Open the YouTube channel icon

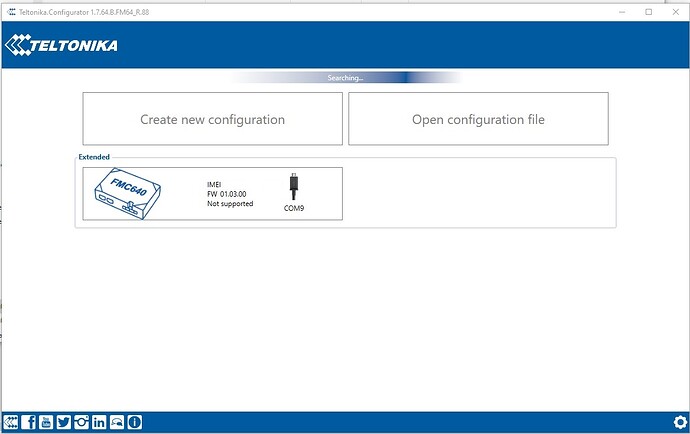pos(46,422)
